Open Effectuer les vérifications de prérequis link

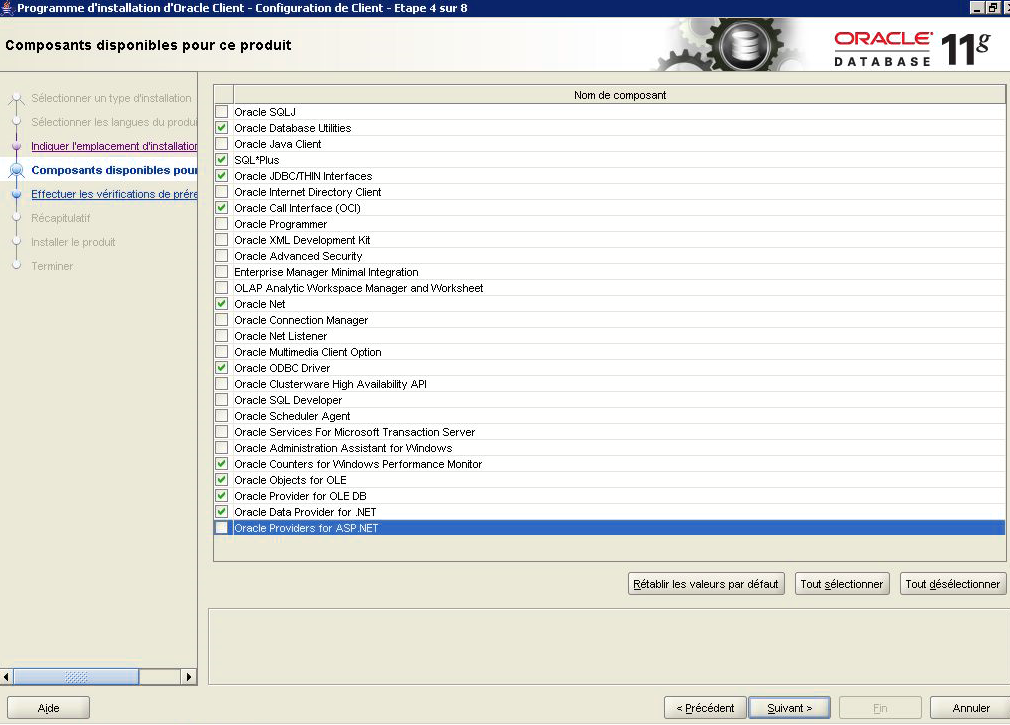coord(114,194)
